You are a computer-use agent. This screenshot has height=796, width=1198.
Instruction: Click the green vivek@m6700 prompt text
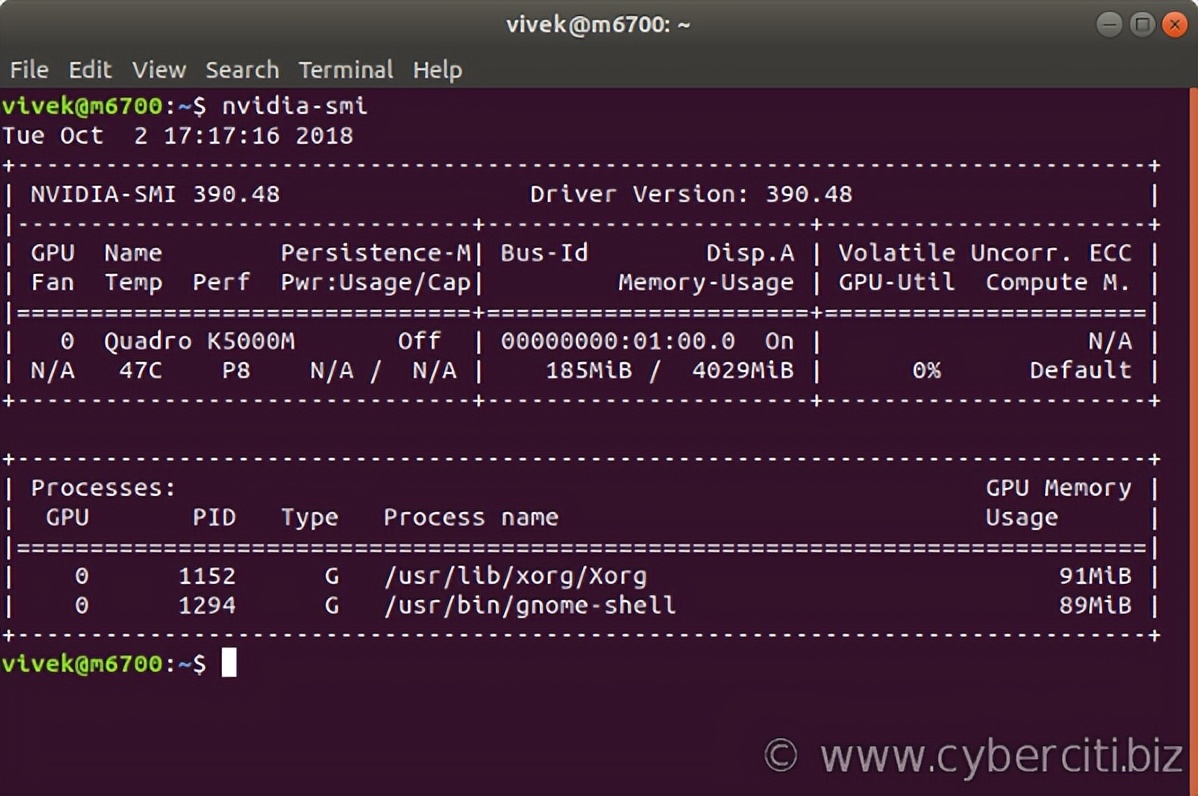(80, 663)
